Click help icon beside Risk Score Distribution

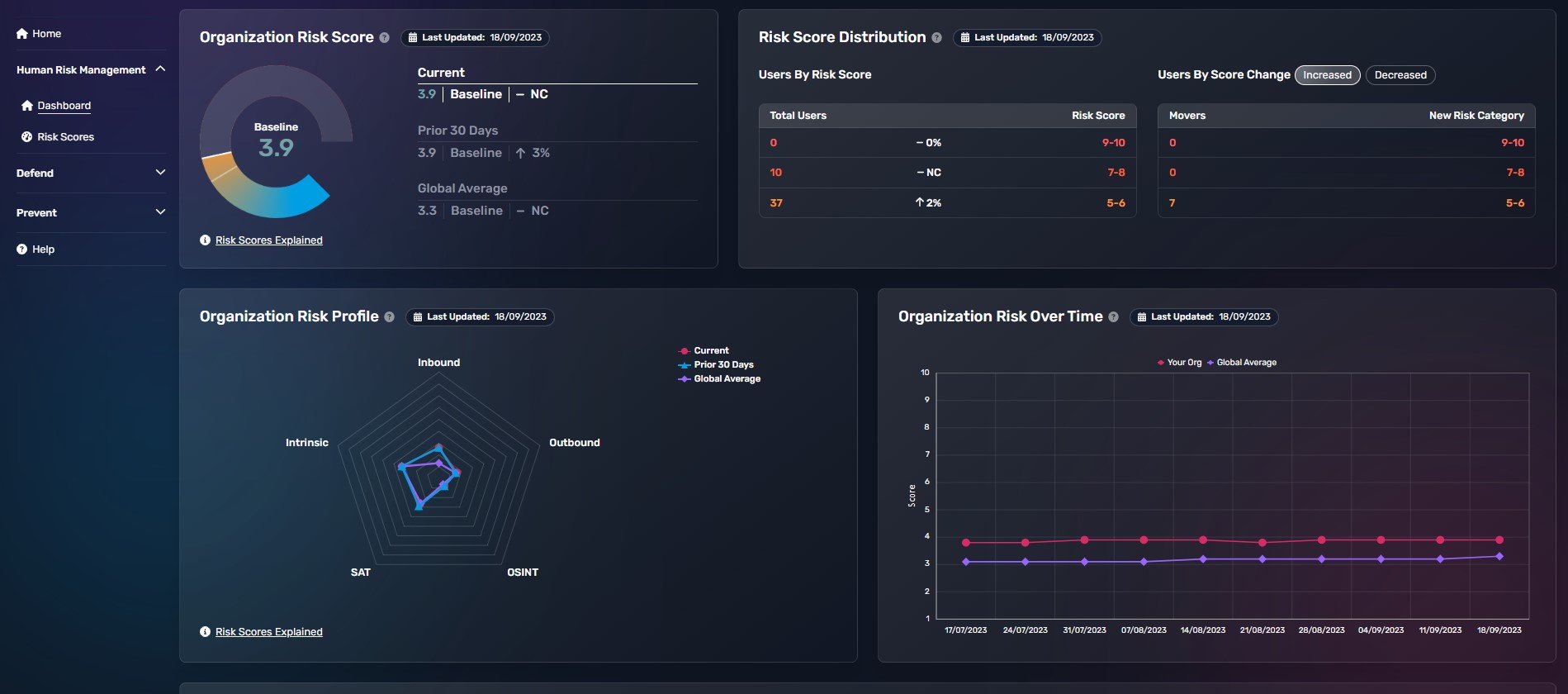coord(936,38)
